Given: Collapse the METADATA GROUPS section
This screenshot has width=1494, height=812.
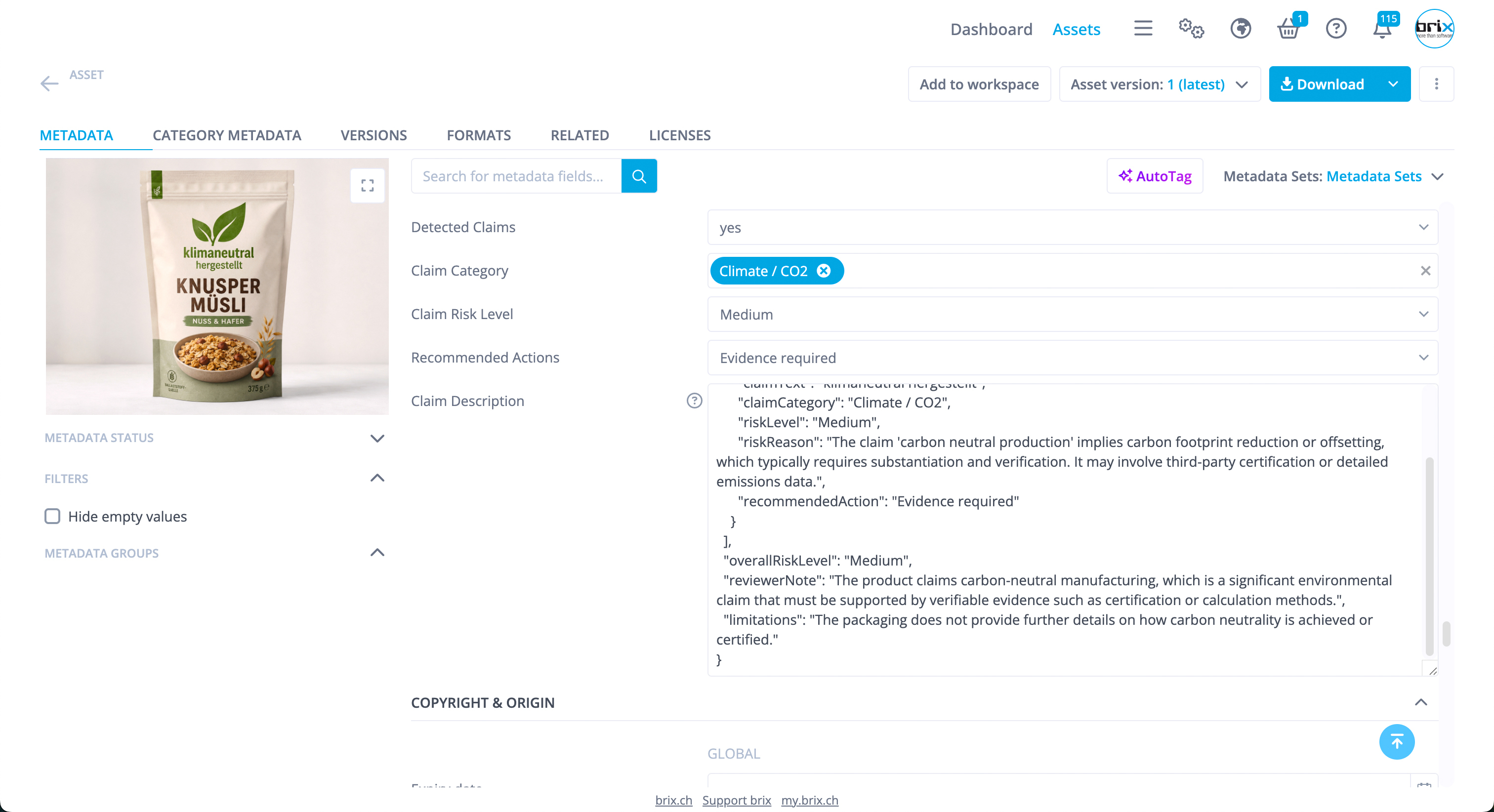Looking at the screenshot, I should (x=377, y=553).
